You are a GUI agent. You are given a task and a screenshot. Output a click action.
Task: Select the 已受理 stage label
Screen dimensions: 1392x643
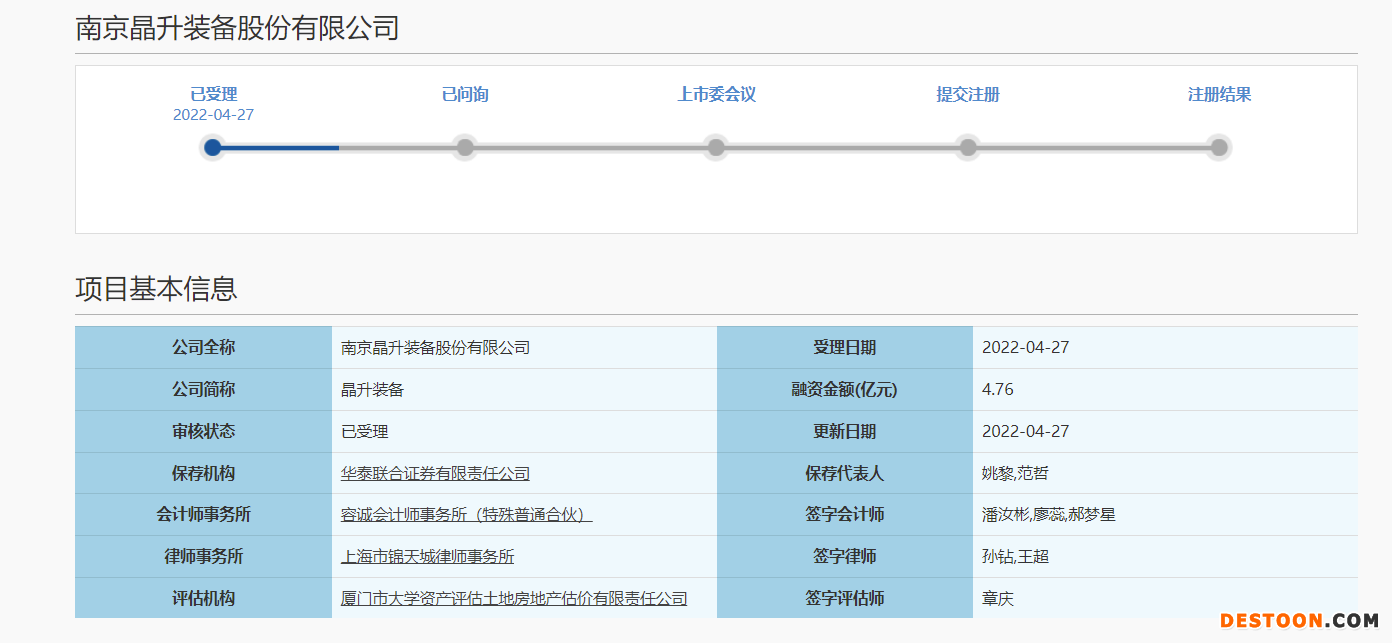pyautogui.click(x=214, y=95)
